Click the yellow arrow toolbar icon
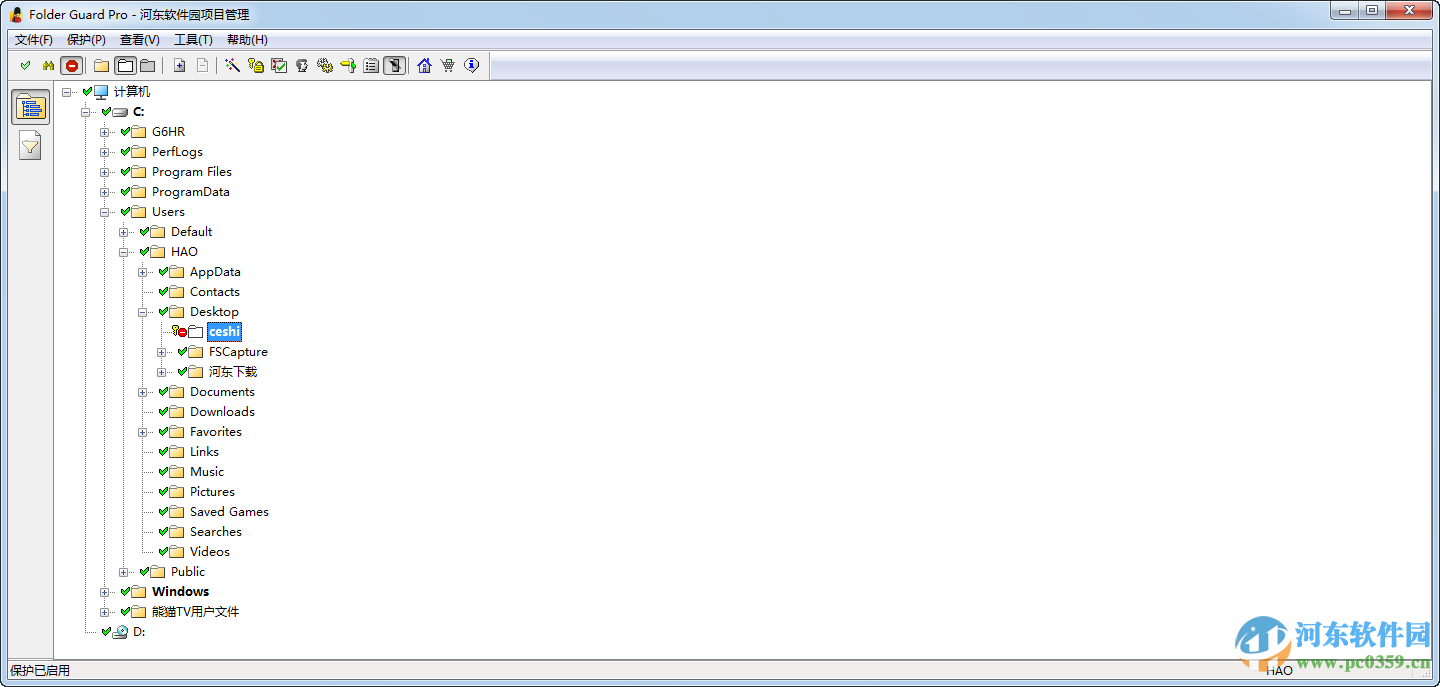The image size is (1440, 687). pyautogui.click(x=348, y=66)
